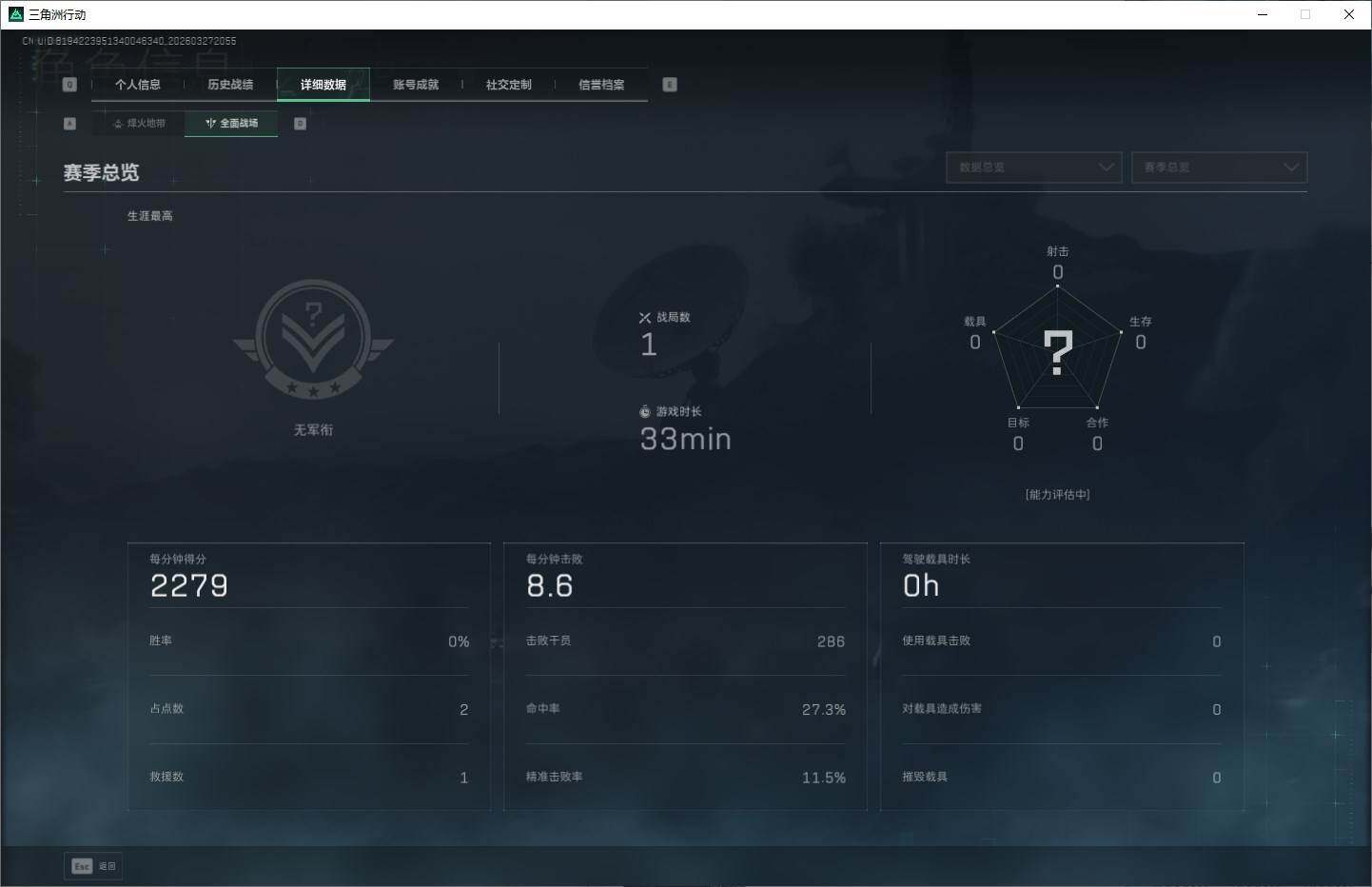Close the 三角洲行动 window
This screenshot has width=1372, height=887.
[x=1348, y=14]
